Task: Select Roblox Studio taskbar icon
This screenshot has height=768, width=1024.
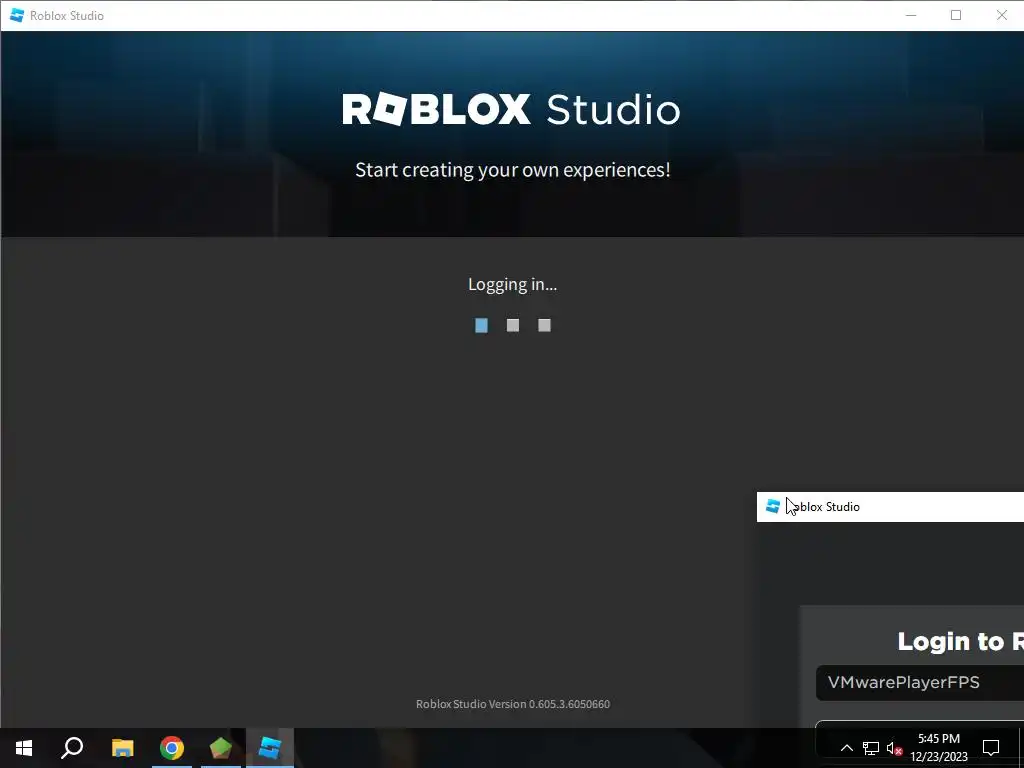Action: tap(270, 748)
